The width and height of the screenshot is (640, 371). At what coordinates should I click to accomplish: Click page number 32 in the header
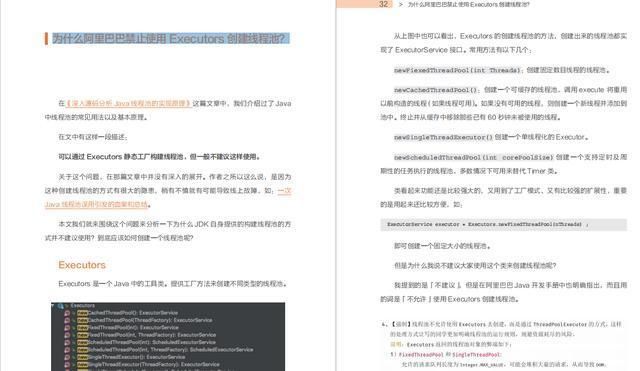coord(383,4)
